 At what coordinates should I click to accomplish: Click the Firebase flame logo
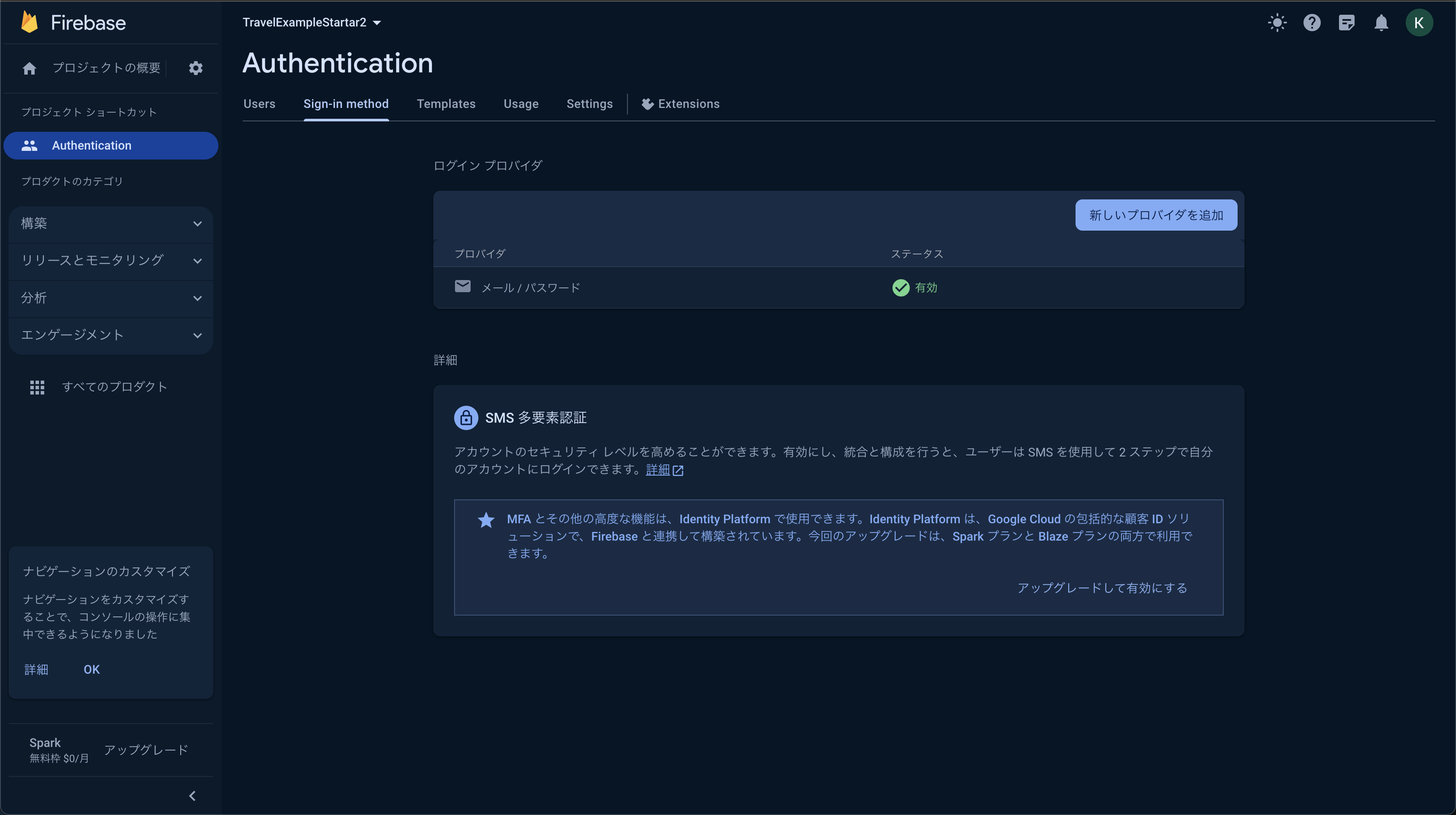point(29,23)
